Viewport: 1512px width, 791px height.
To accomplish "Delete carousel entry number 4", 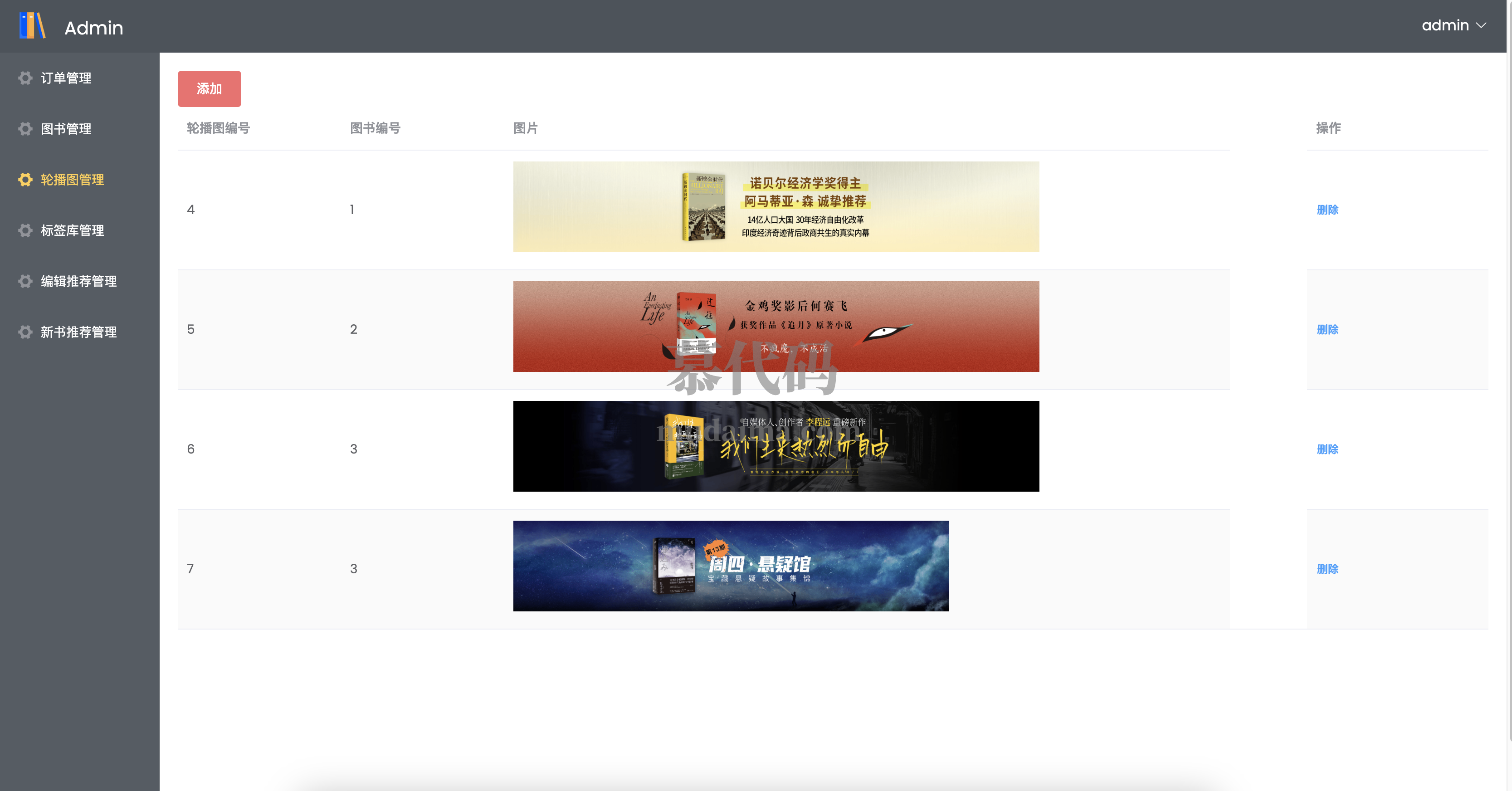I will (x=1327, y=210).
